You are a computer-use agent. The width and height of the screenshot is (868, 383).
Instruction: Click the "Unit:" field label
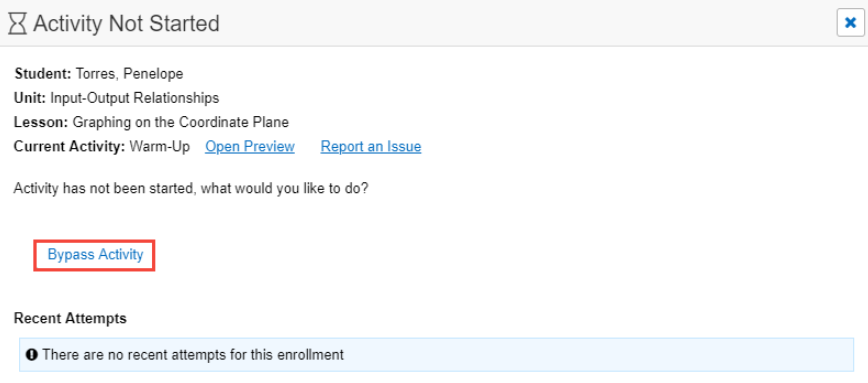pos(30,98)
